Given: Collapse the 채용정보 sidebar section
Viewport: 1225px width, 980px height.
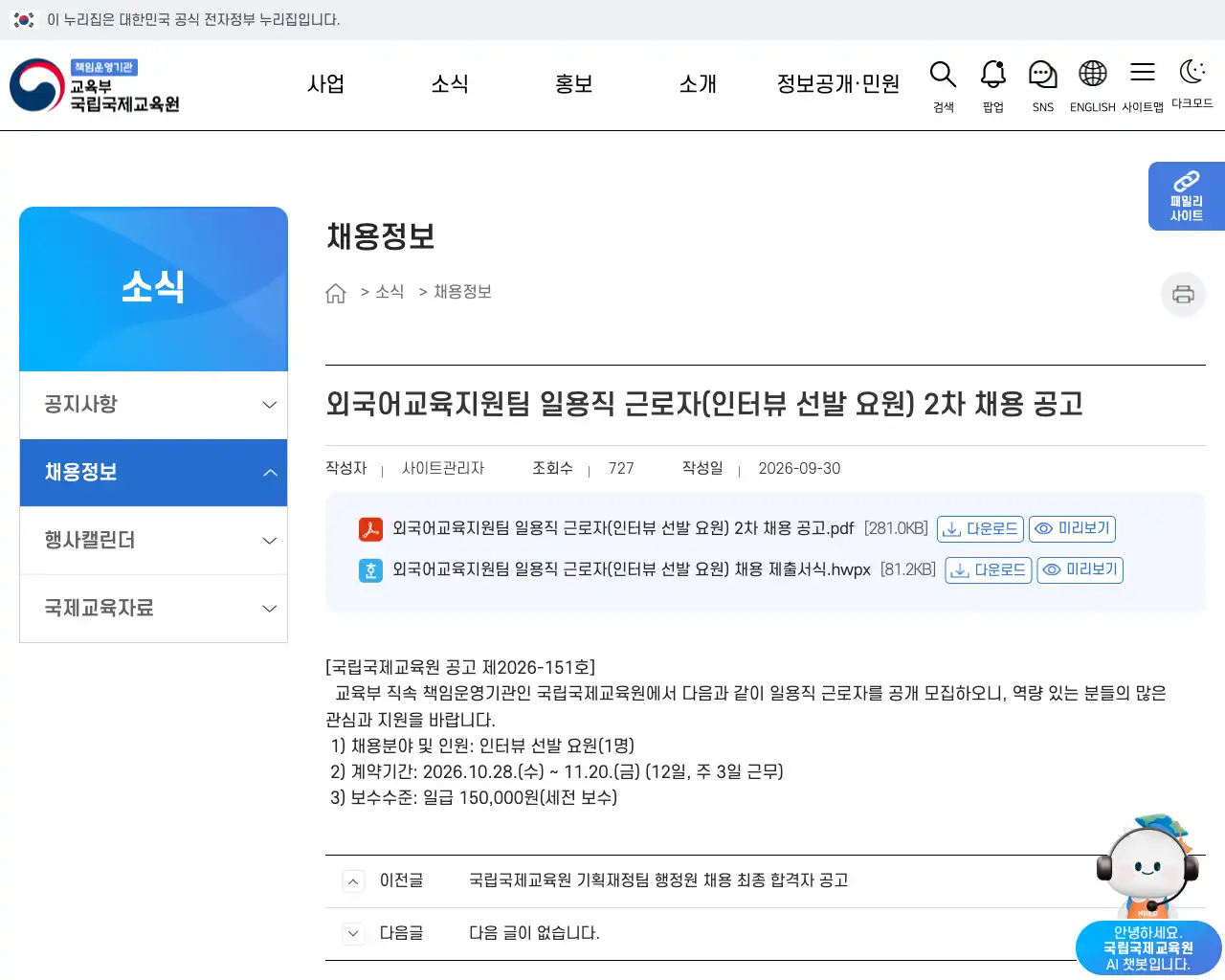Looking at the screenshot, I should (153, 473).
